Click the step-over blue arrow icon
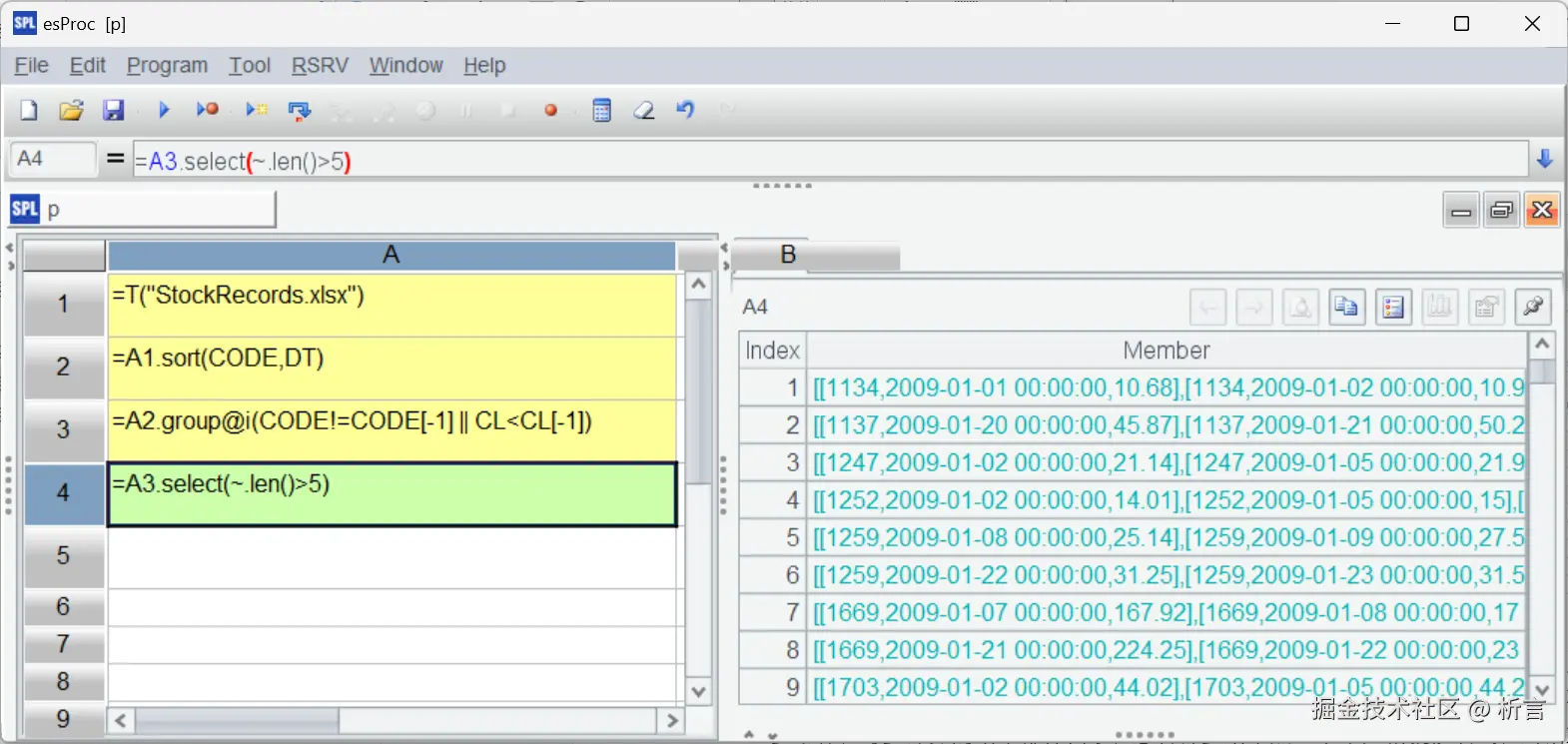 click(300, 110)
